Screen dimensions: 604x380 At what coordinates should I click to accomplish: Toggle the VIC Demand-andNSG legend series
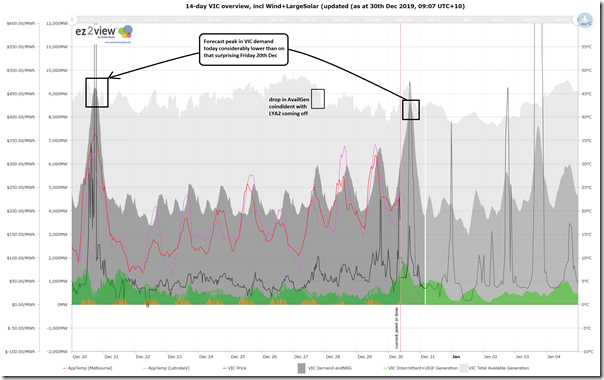click(325, 368)
